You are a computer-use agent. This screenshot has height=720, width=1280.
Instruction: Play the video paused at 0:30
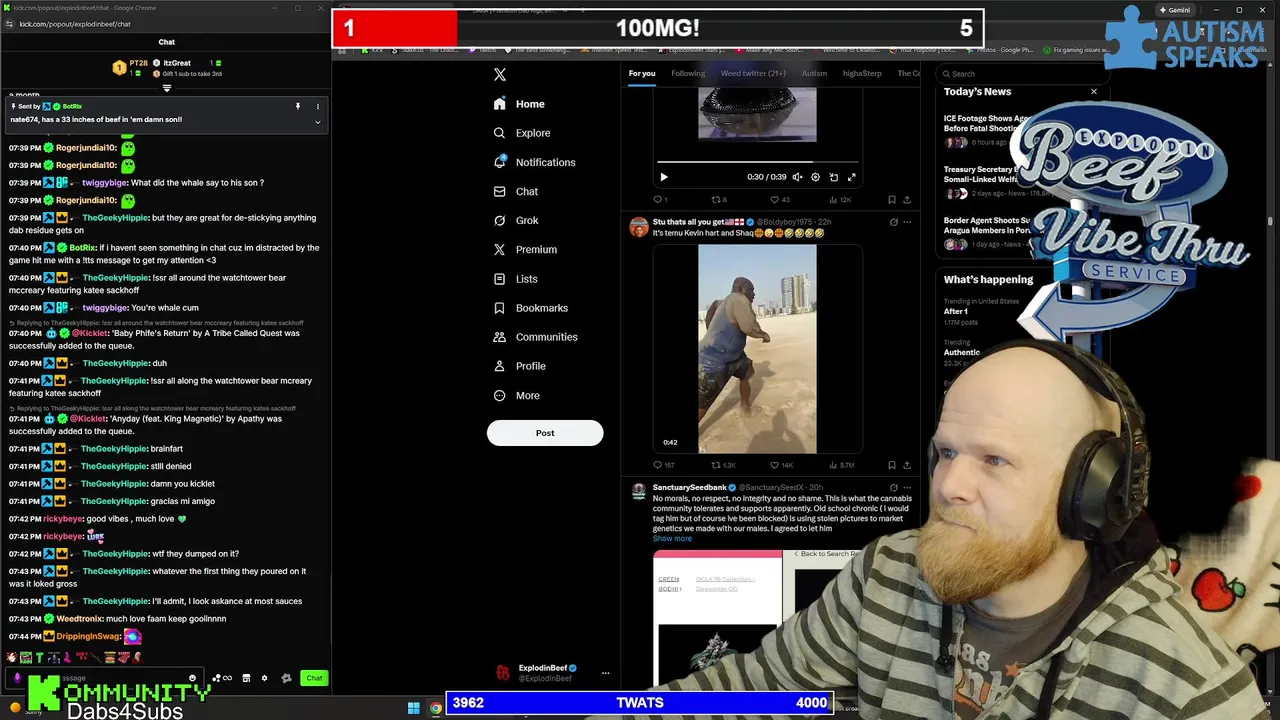tap(663, 177)
